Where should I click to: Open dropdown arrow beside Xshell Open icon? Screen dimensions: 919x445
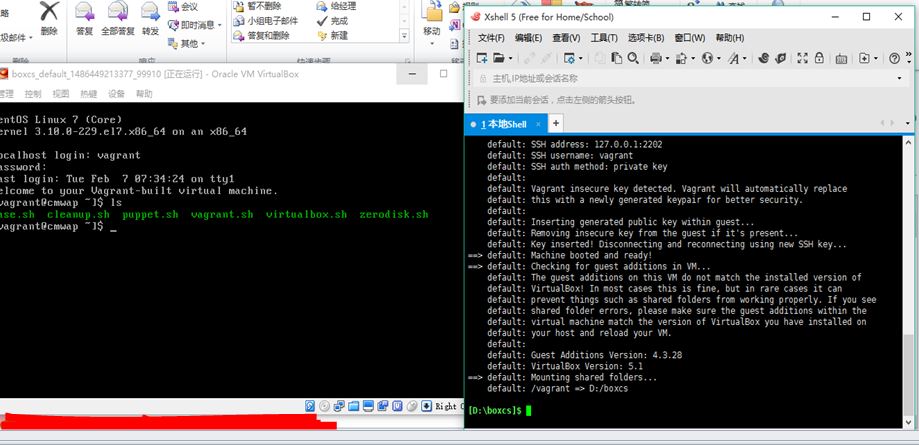(x=510, y=59)
